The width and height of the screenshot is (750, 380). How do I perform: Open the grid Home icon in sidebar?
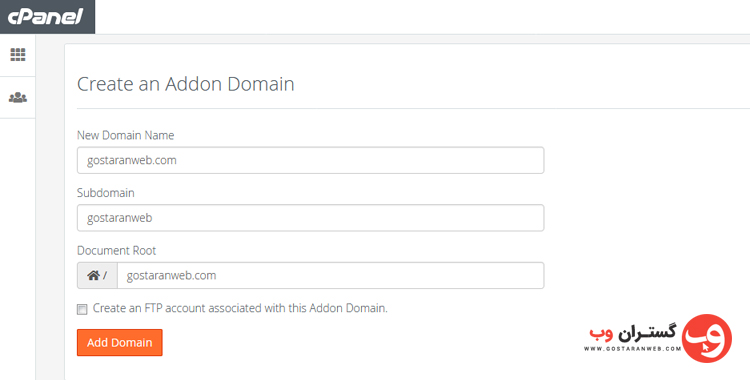pyautogui.click(x=18, y=55)
